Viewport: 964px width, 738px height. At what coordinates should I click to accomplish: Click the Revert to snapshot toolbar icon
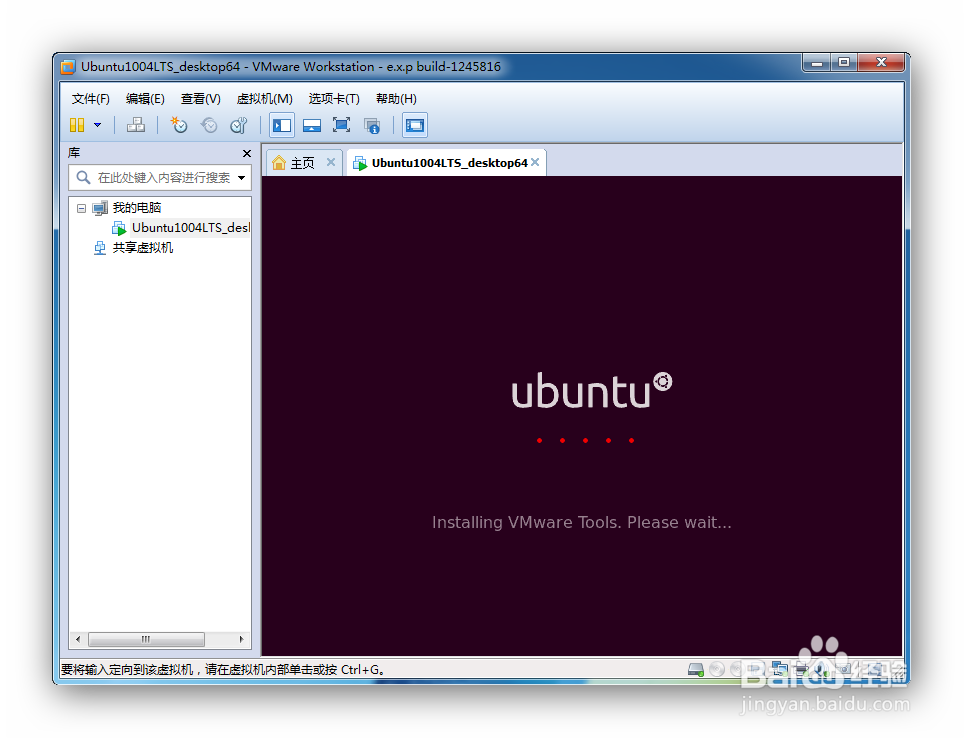209,125
